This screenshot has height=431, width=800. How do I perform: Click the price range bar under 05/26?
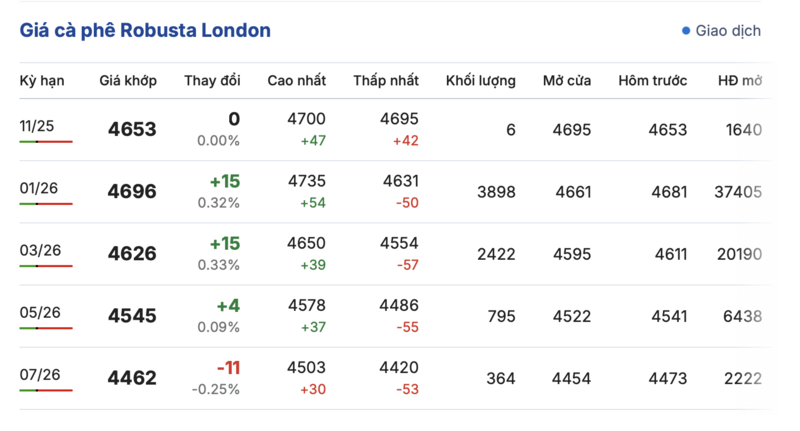46,328
